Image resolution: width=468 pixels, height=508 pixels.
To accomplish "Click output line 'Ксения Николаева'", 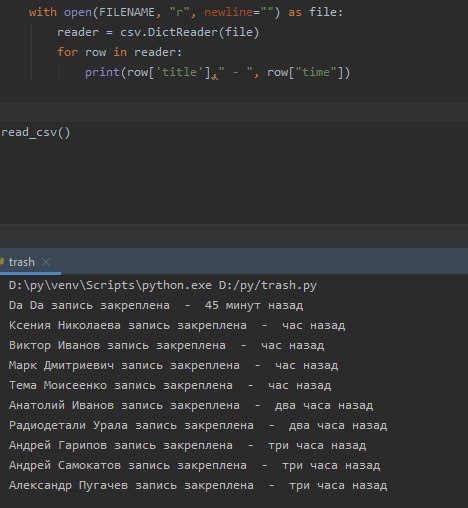I will point(177,325).
